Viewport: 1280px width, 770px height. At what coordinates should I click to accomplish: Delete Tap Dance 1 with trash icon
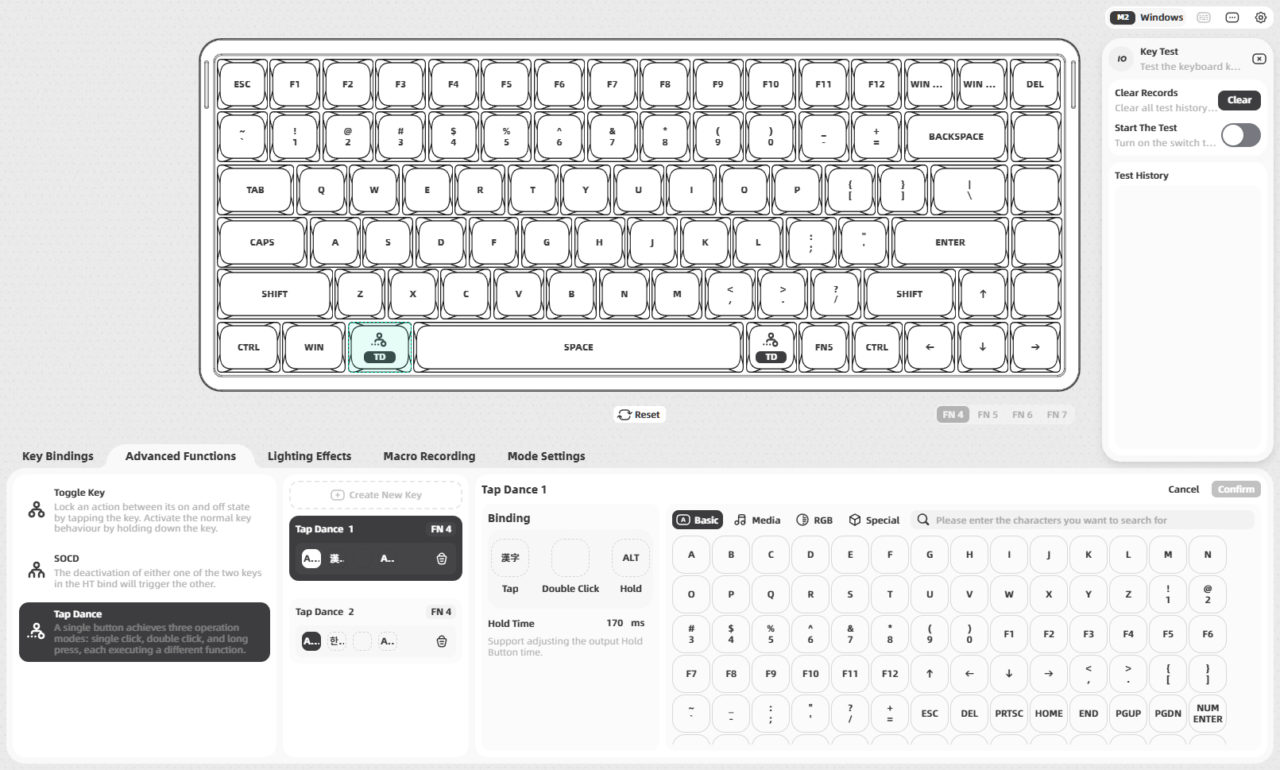coord(441,558)
